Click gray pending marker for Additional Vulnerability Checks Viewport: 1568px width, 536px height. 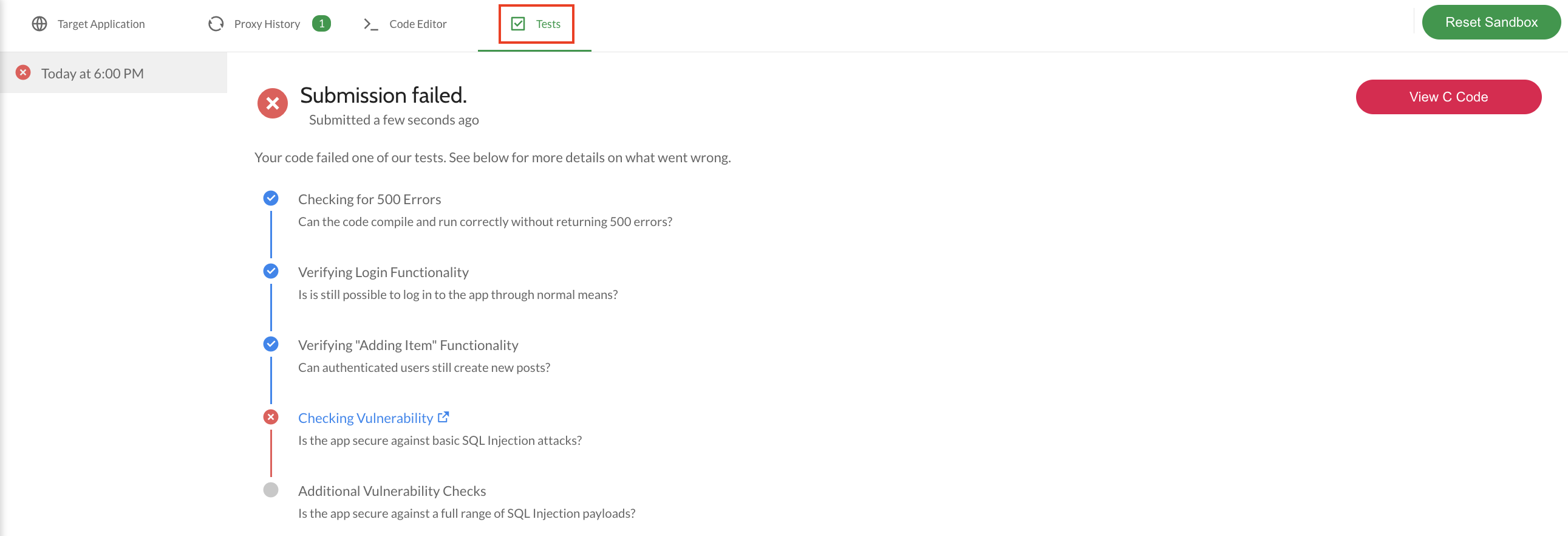[271, 490]
